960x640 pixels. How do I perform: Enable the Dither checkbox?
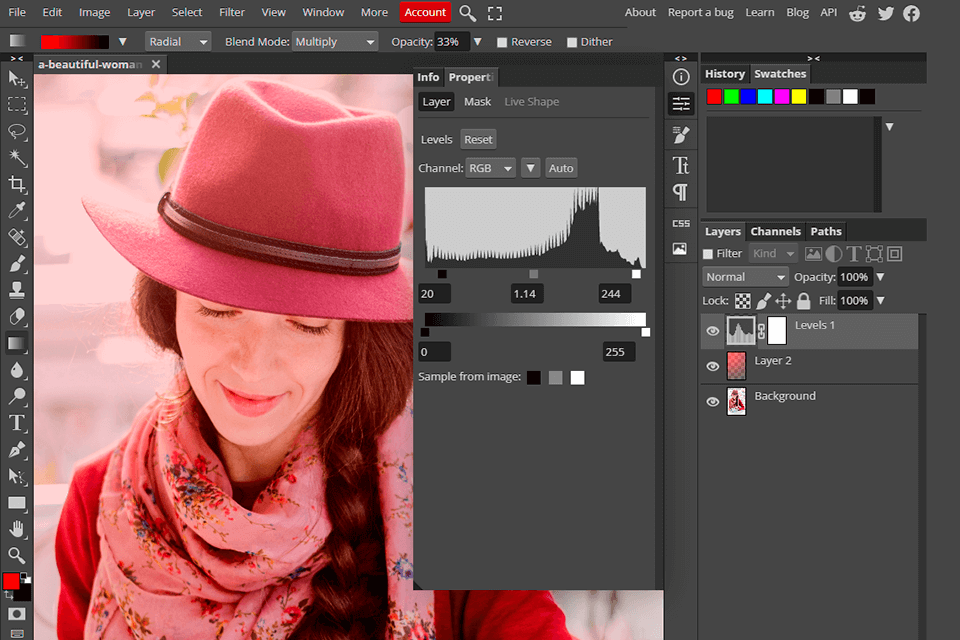[x=572, y=43]
